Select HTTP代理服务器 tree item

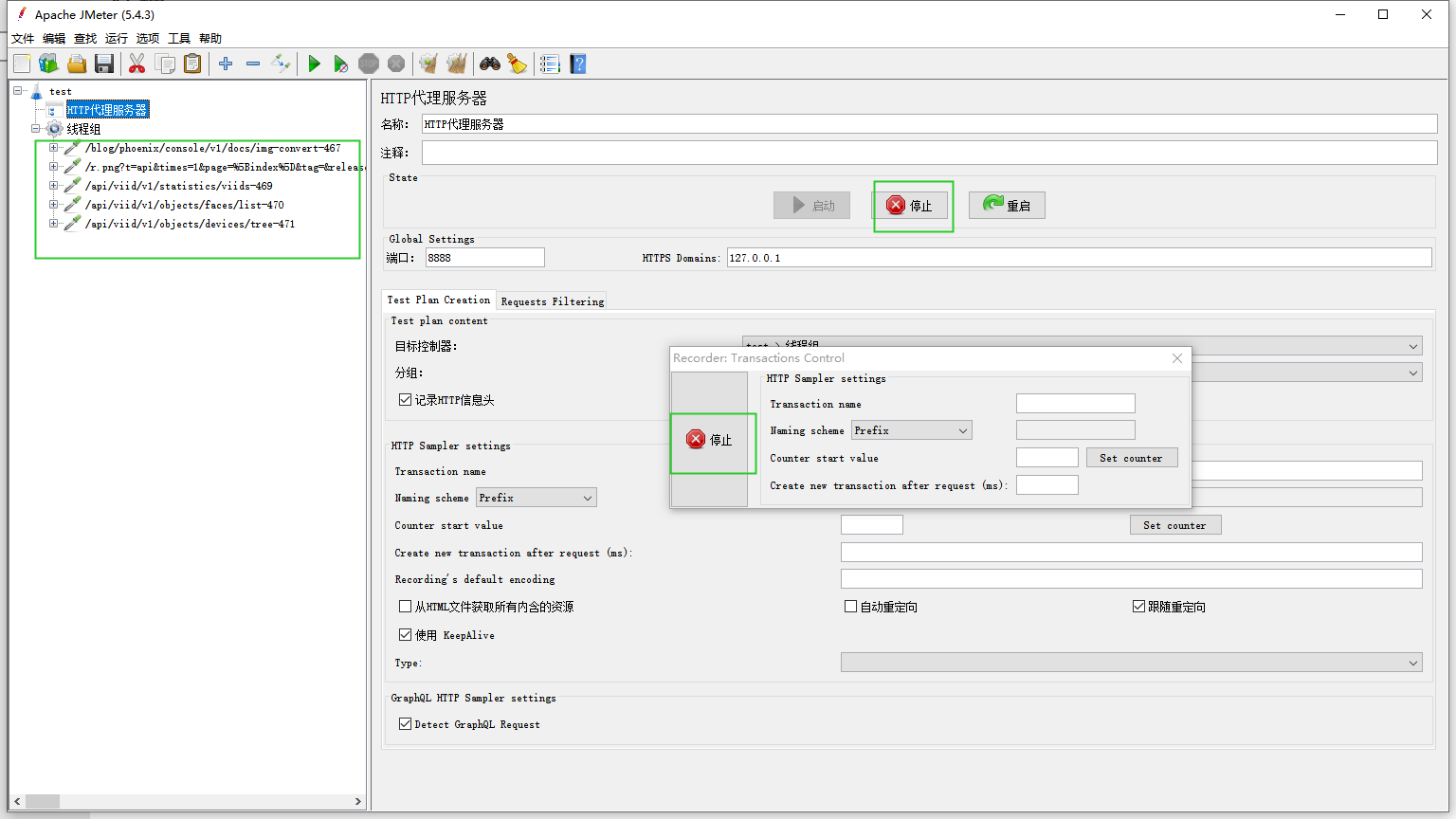click(x=107, y=110)
